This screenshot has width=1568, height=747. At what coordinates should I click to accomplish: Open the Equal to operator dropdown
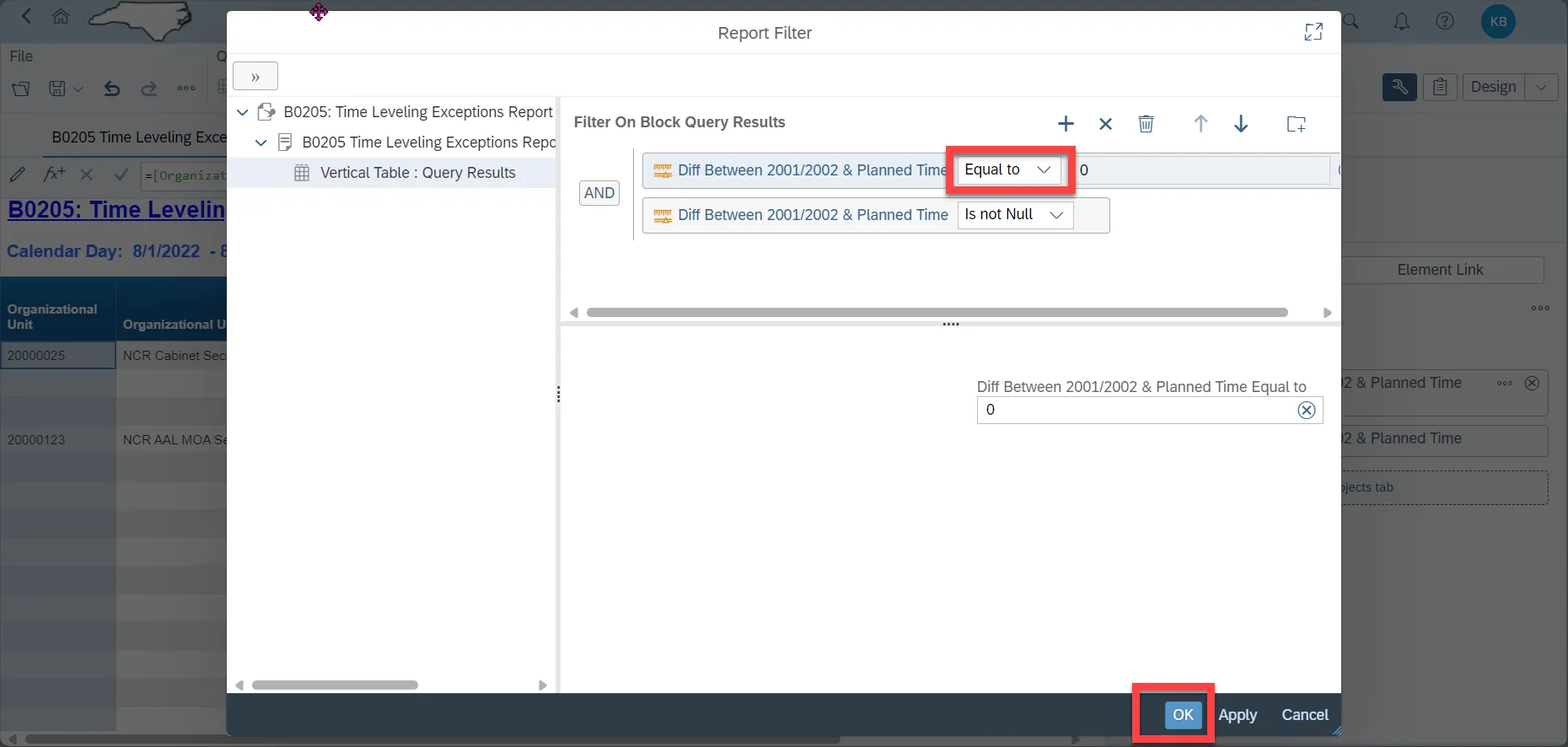(1008, 169)
